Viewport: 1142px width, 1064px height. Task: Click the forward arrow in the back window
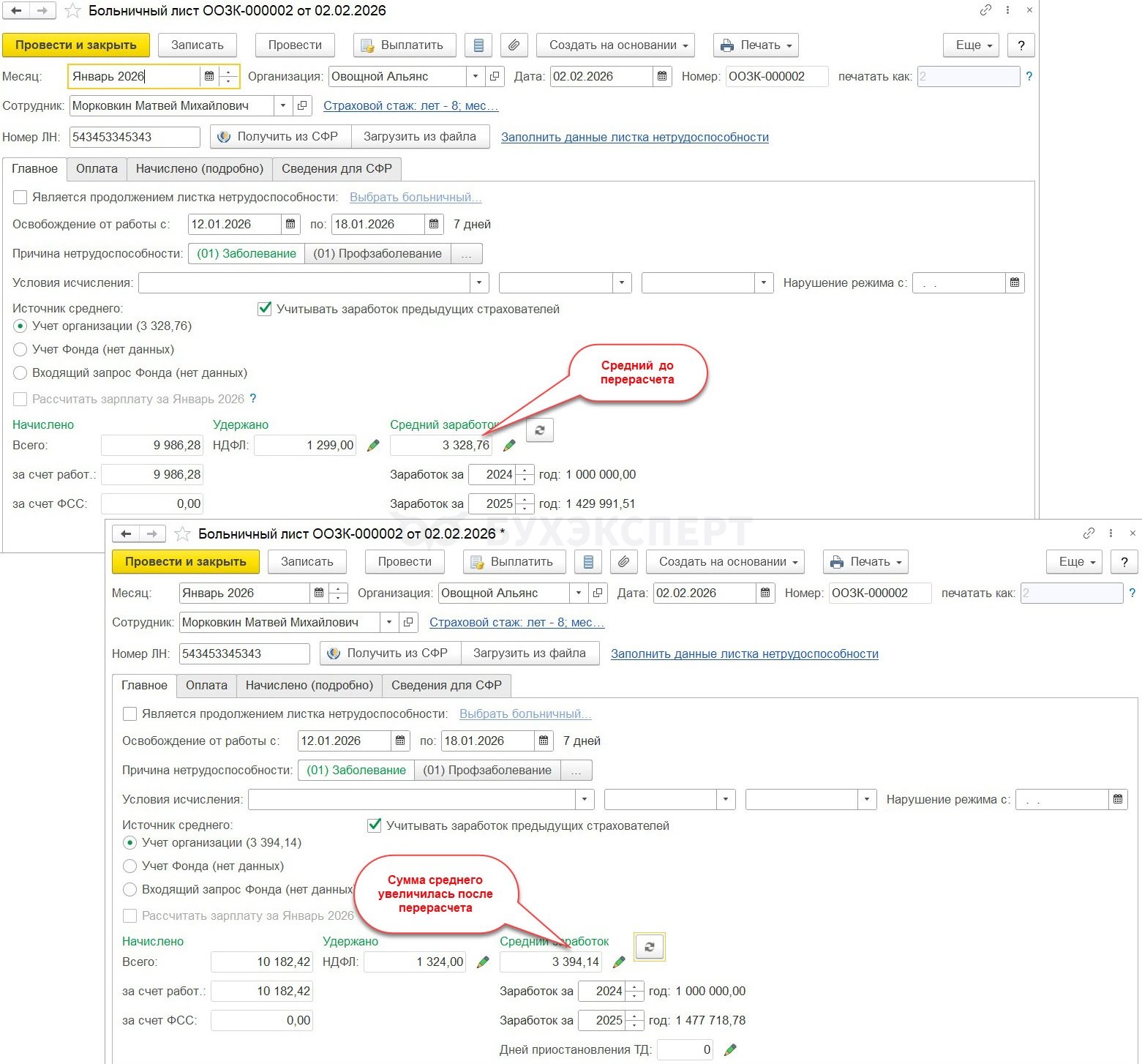42,11
